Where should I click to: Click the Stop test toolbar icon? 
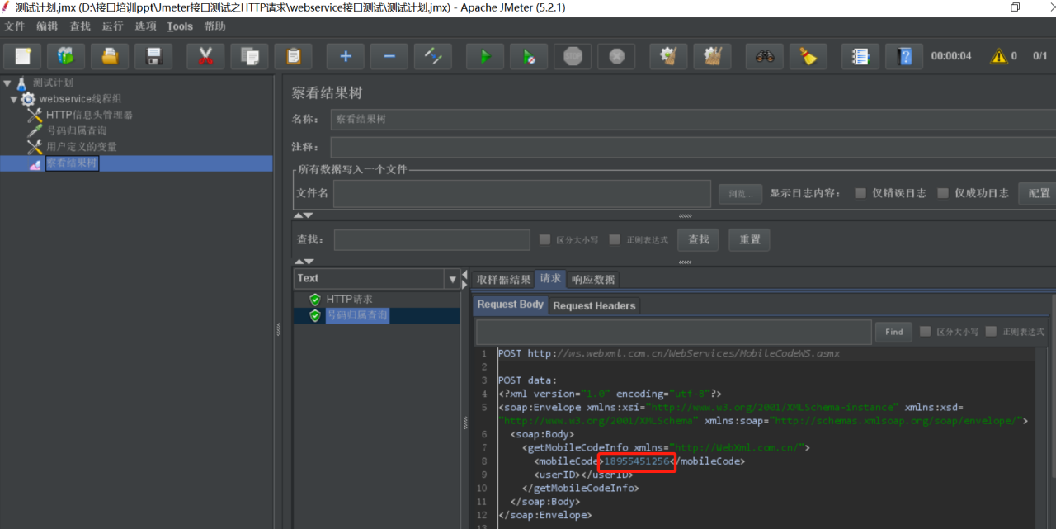tap(572, 56)
